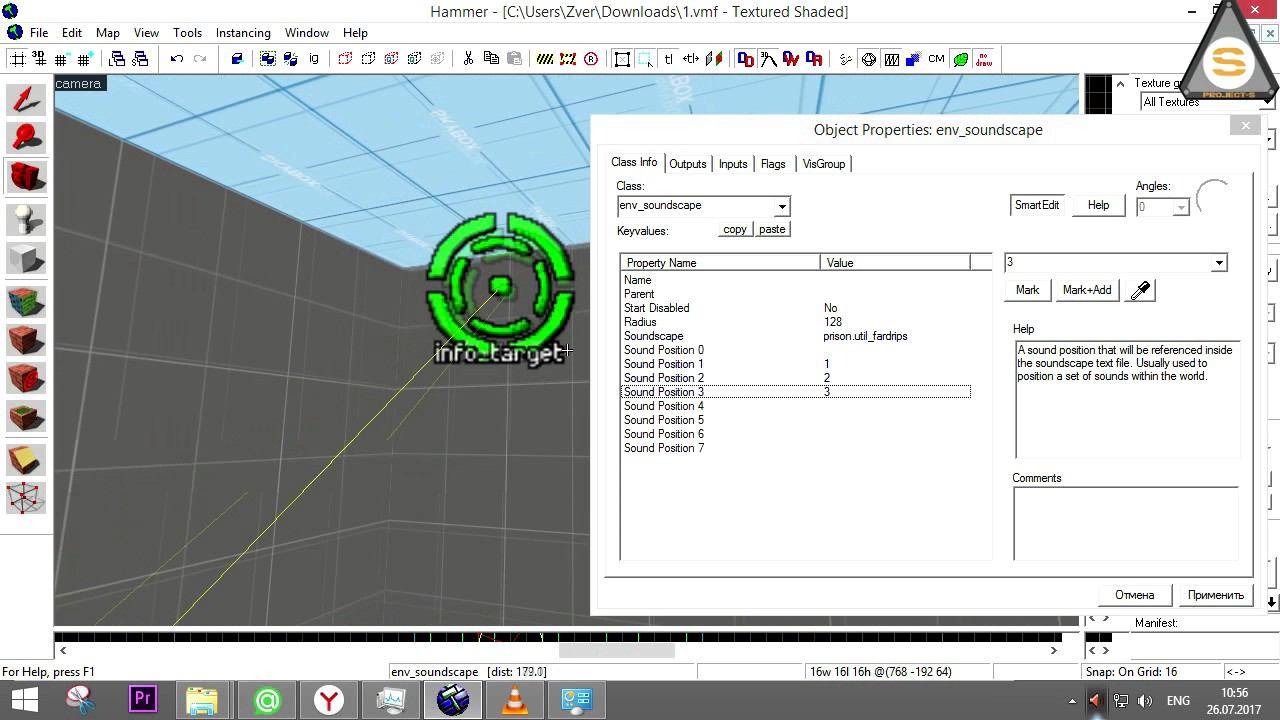
Task: Toggle the no draw toolbar button
Action: click(x=984, y=59)
